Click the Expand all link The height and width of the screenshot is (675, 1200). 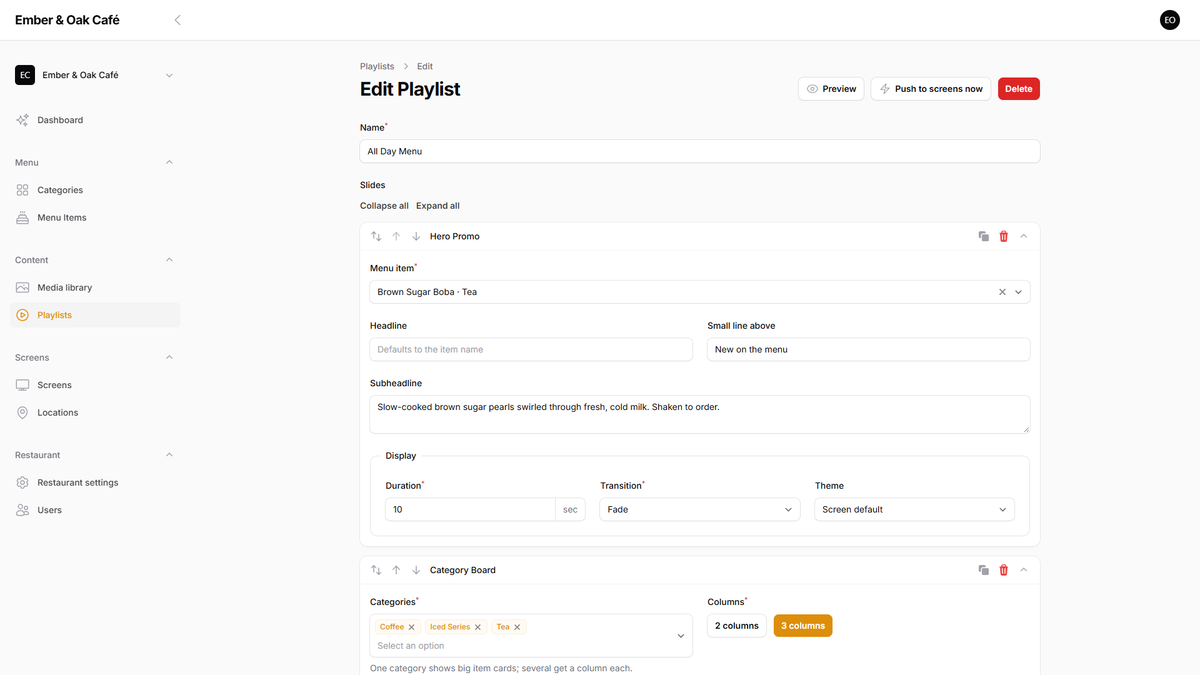[438, 206]
